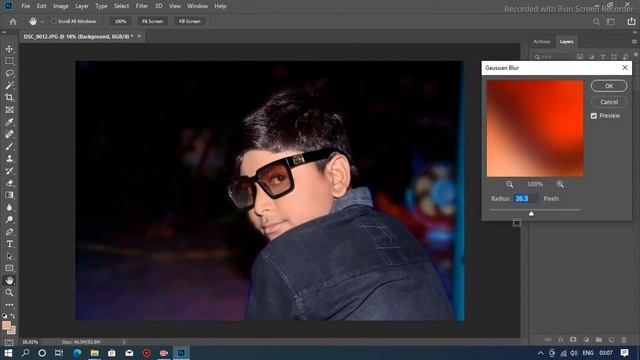Image resolution: width=640 pixels, height=360 pixels.
Task: Cancel the Gaussian Blur dialog
Action: tap(609, 102)
